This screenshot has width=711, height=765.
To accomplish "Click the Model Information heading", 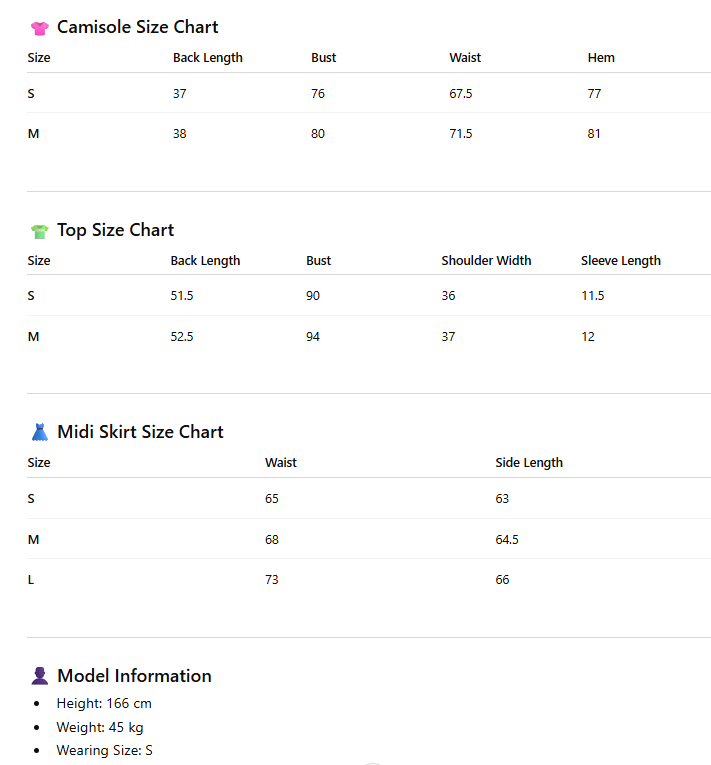I will tap(134, 676).
